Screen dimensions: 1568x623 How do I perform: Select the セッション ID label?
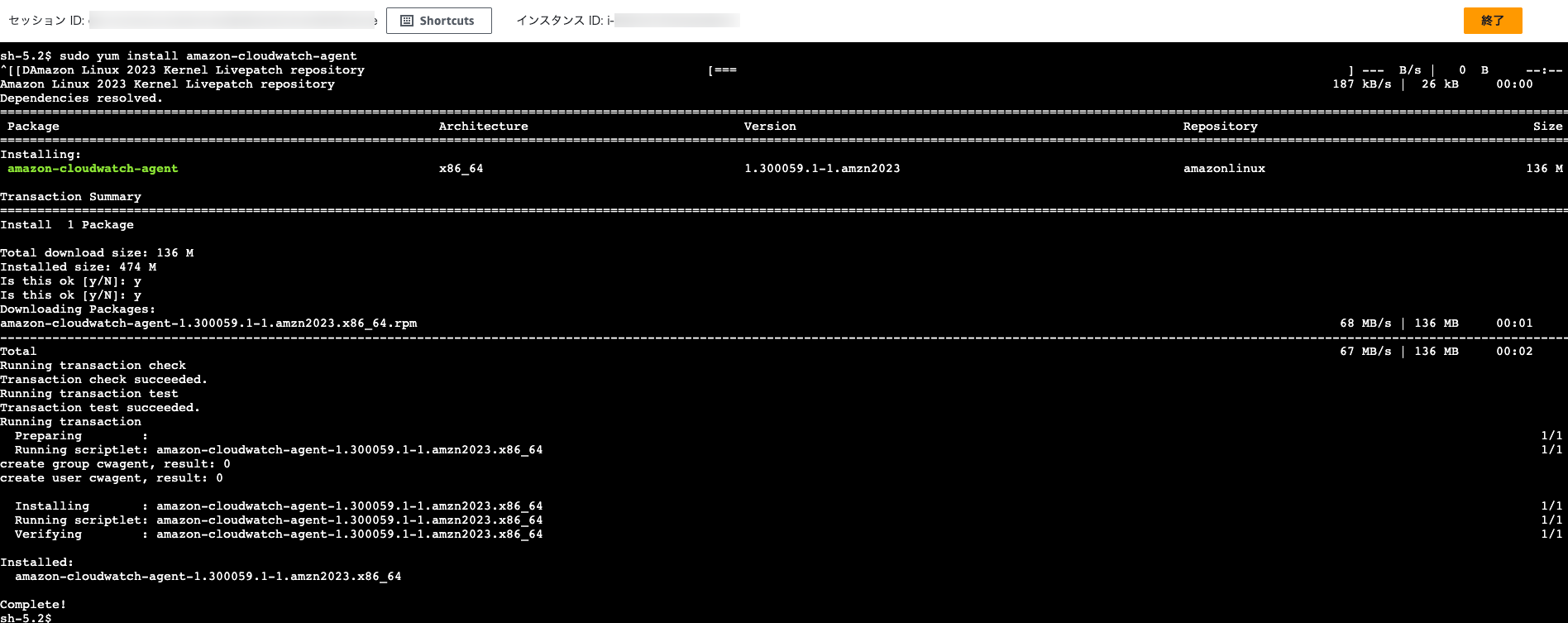pos(46,21)
